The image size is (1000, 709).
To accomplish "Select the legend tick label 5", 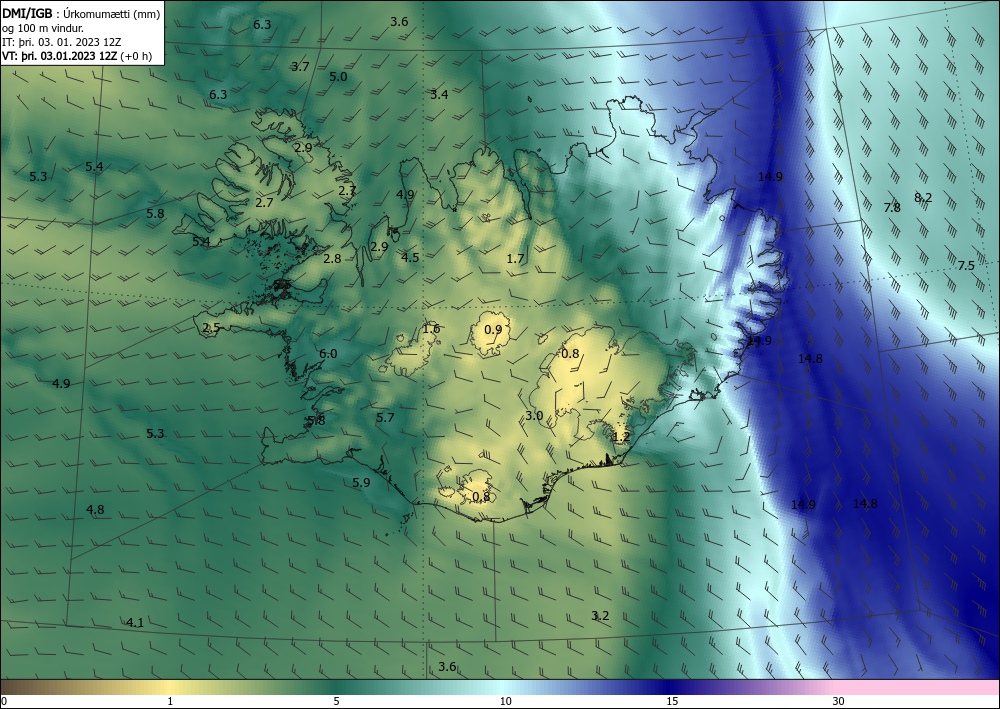I will coord(336,702).
